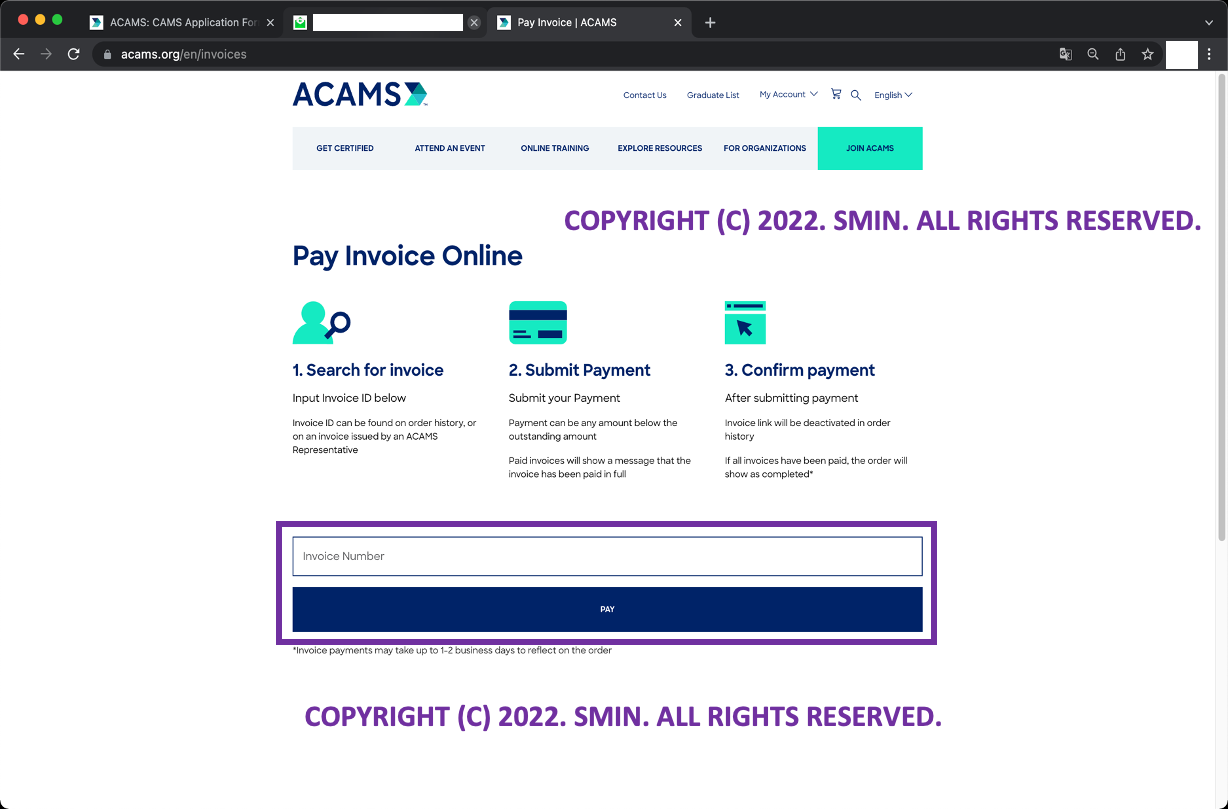The width and height of the screenshot is (1228, 810).
Task: Close the CAMS Application Form tab
Action: click(x=270, y=22)
